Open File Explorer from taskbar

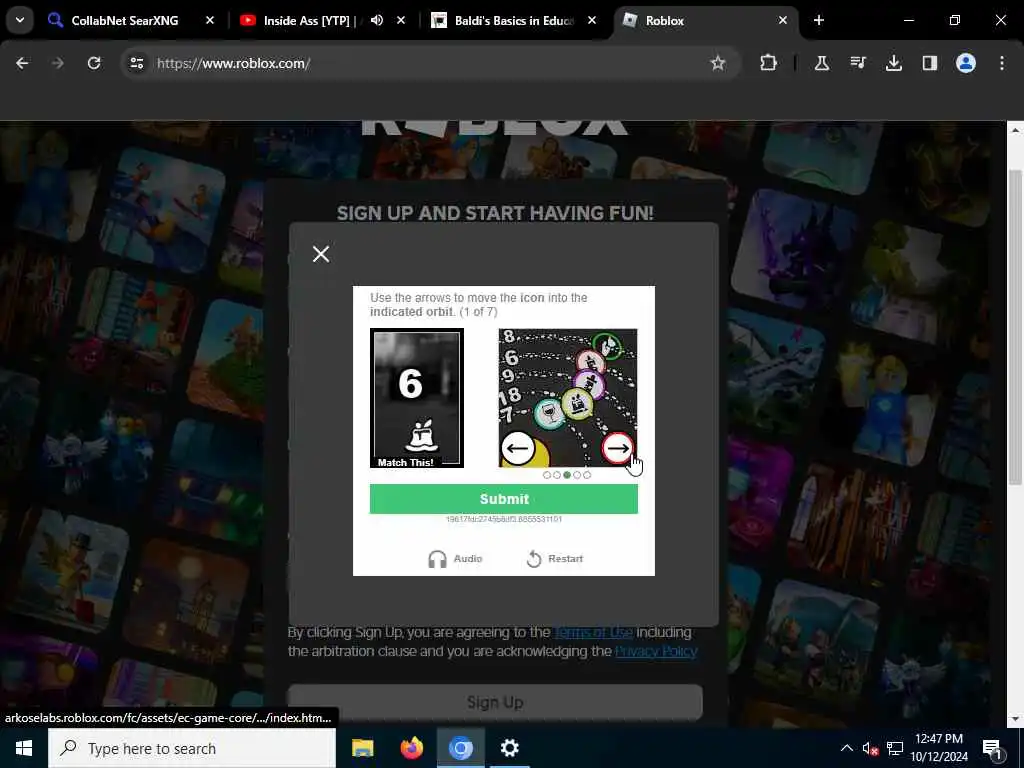click(362, 748)
